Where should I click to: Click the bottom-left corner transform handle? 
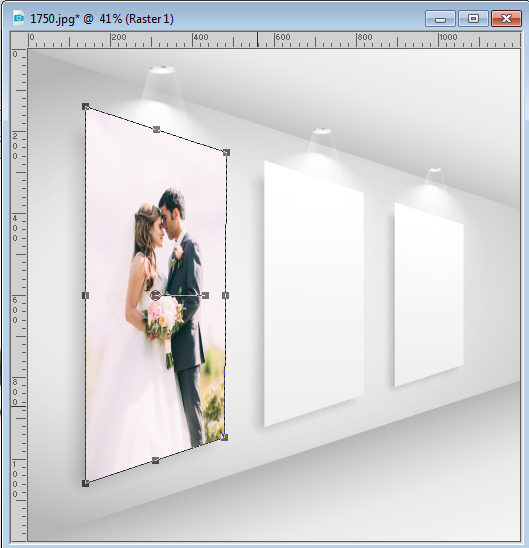click(x=86, y=483)
